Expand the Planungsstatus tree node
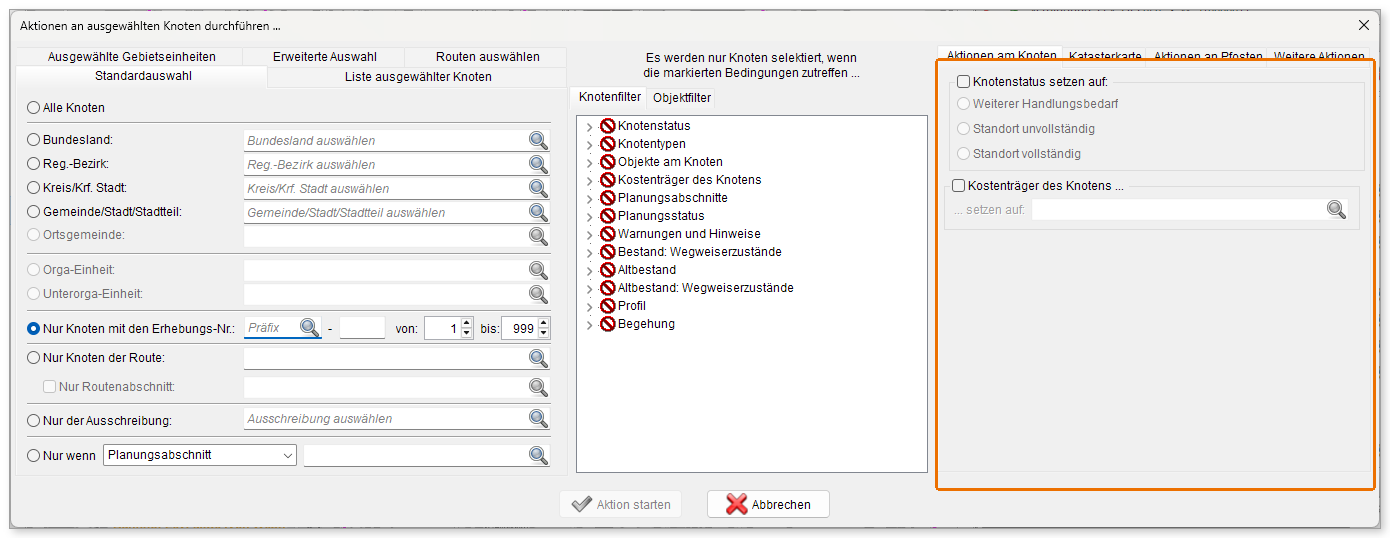 click(x=589, y=217)
